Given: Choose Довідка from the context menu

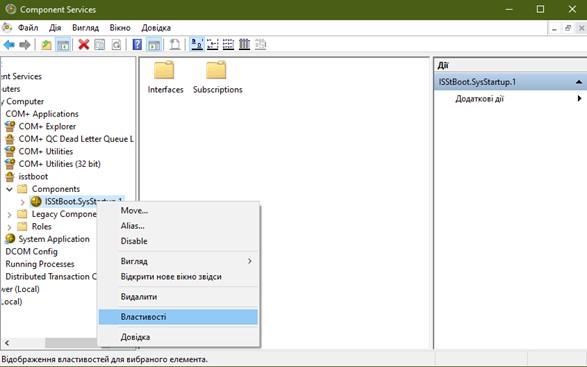Looking at the screenshot, I should [x=178, y=337].
